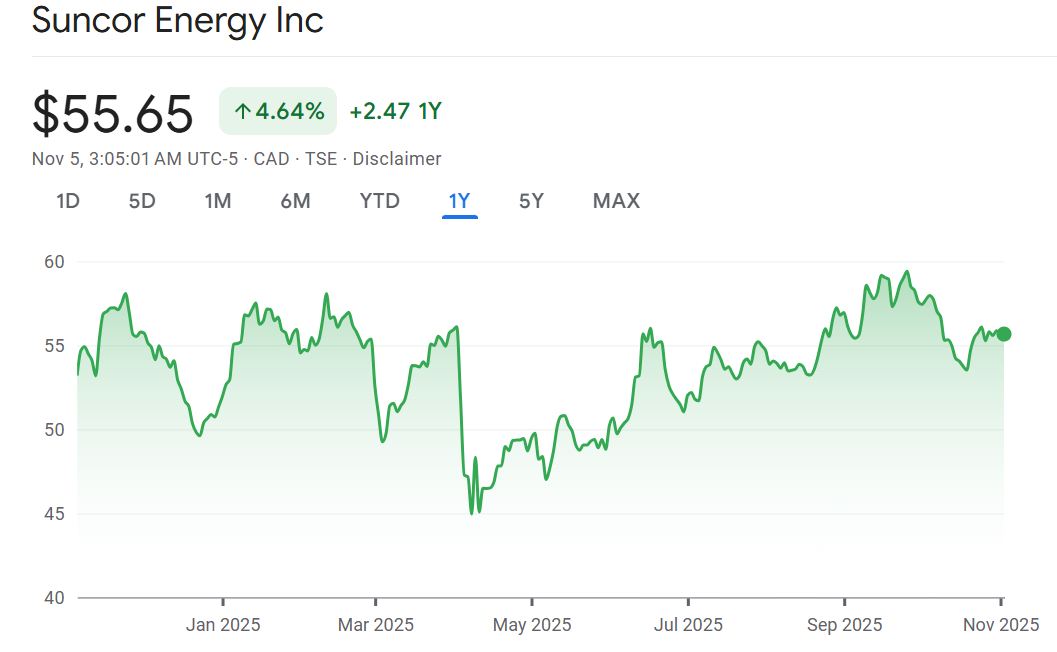
Task: Click the Jan 2025 axis label
Action: (223, 625)
